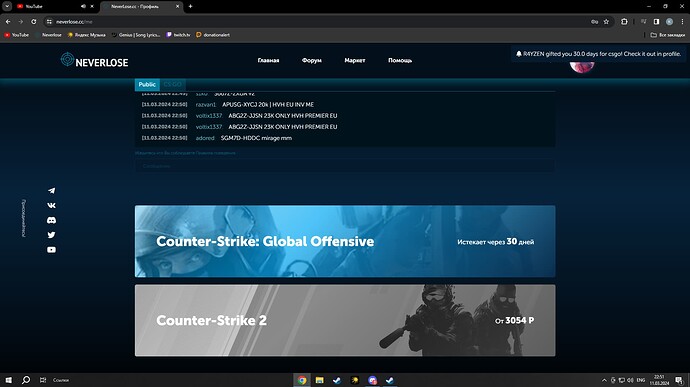Open Chrome from the taskbar
The image size is (690, 387).
click(x=302, y=380)
